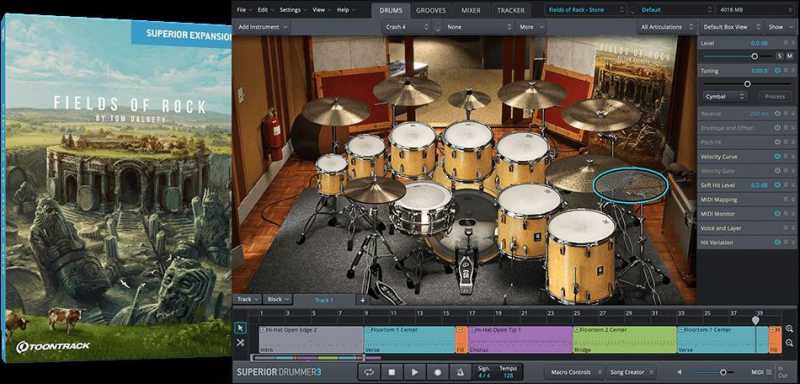The image size is (800, 384).
Task: Stop playback with the square Stop button
Action: pyautogui.click(x=391, y=372)
